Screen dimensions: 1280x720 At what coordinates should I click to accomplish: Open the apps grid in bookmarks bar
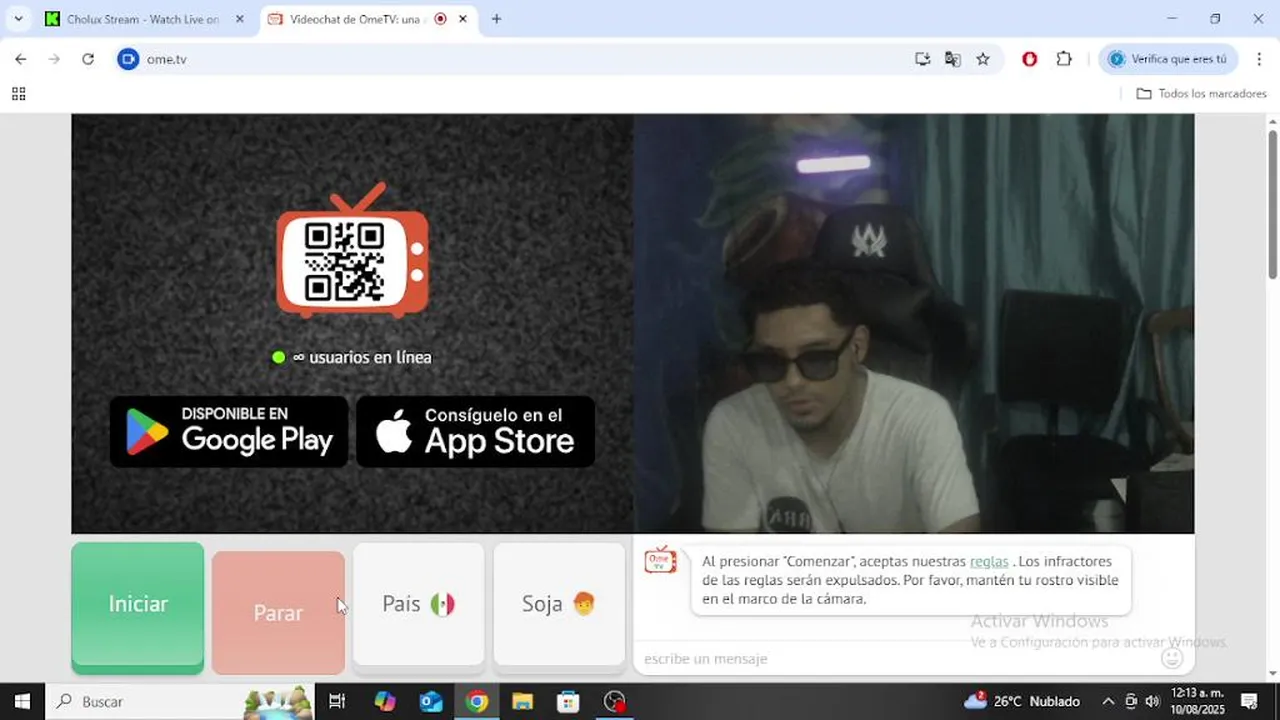pyautogui.click(x=18, y=94)
